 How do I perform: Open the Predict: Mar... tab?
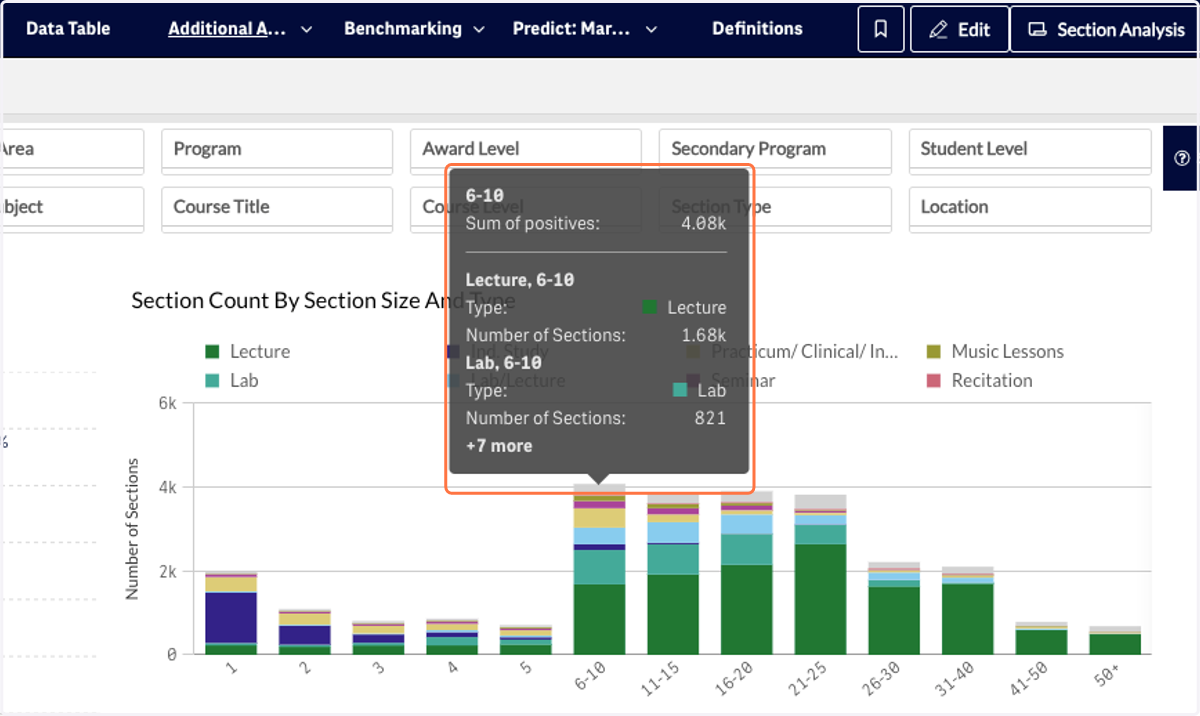tap(572, 28)
